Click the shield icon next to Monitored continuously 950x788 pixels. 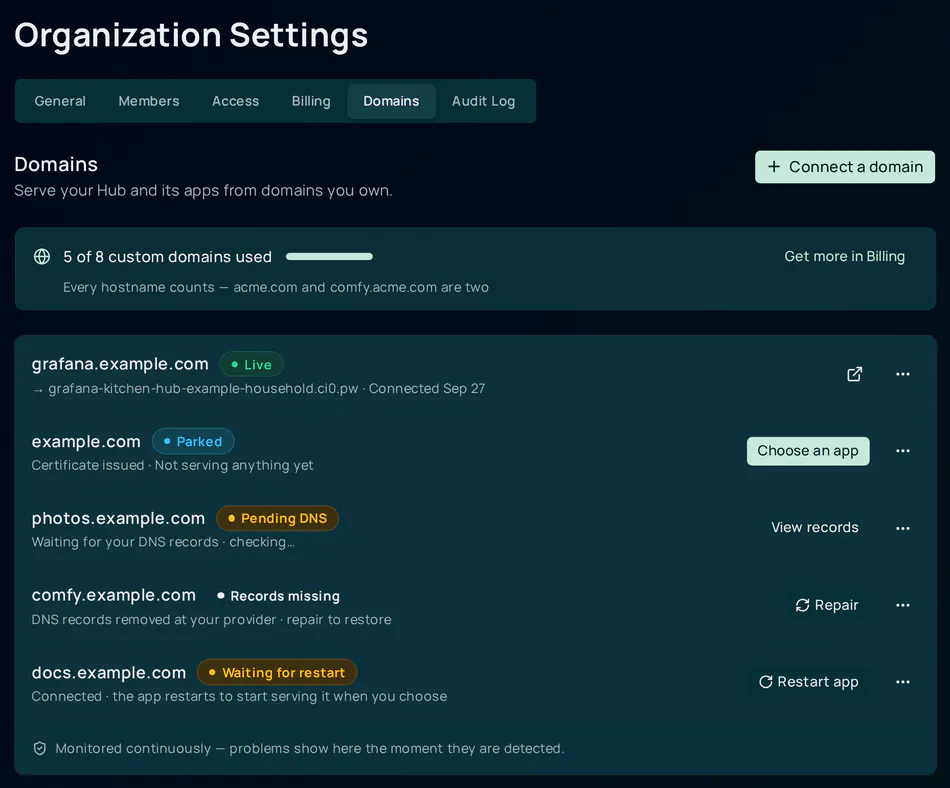pos(39,749)
